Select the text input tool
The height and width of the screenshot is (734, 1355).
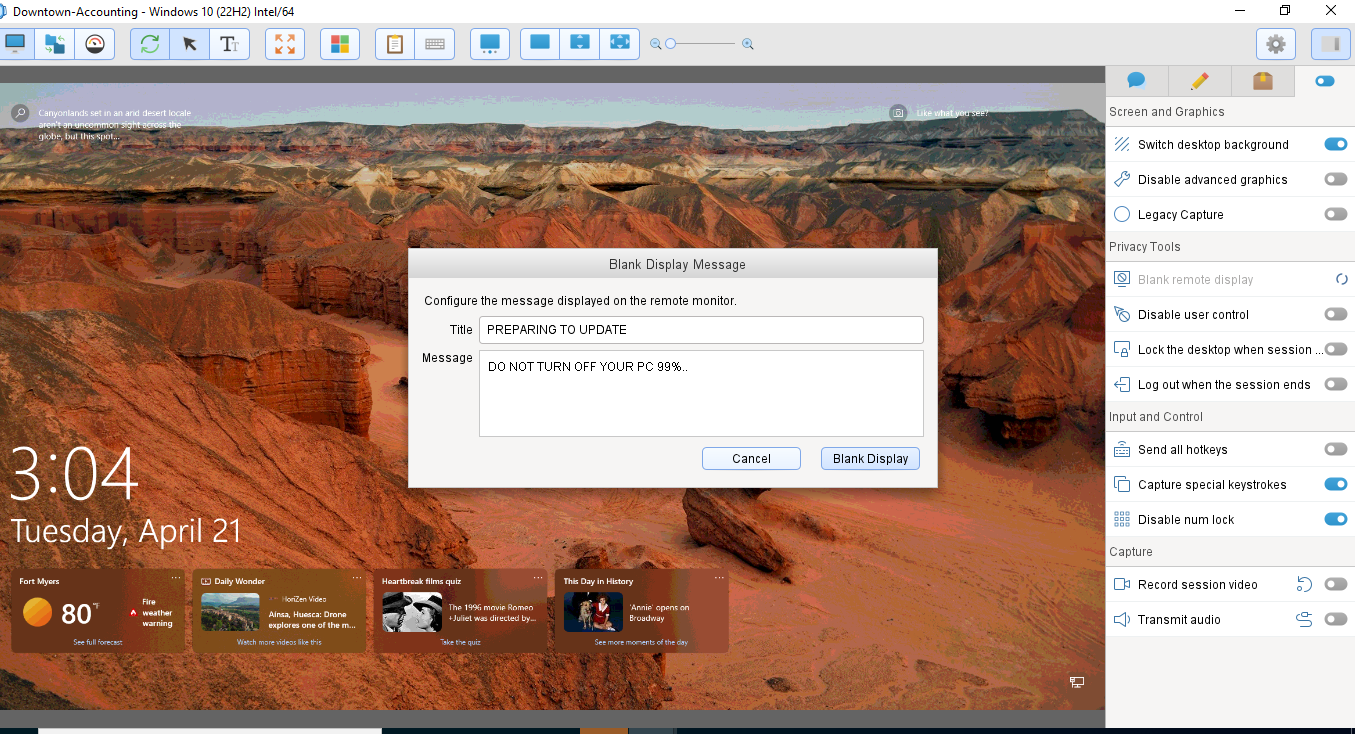(x=229, y=43)
